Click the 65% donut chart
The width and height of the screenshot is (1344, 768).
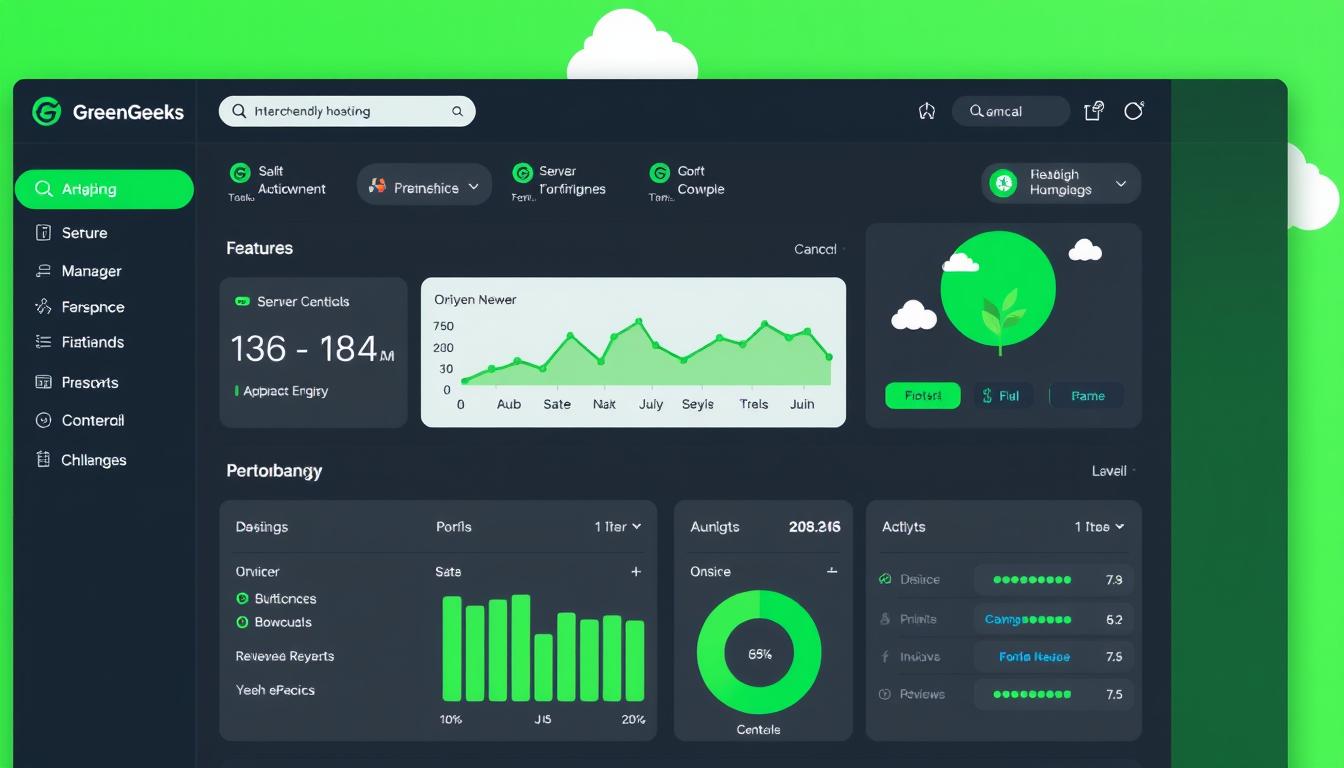(x=759, y=652)
